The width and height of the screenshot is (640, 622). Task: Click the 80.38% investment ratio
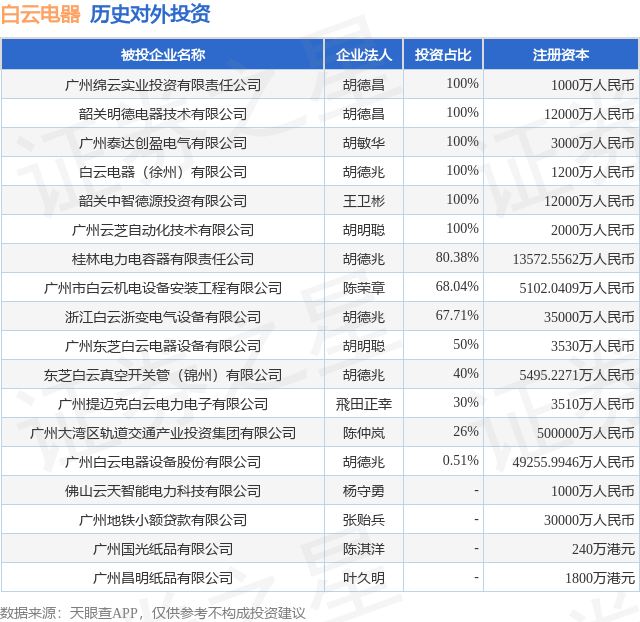pyautogui.click(x=457, y=257)
